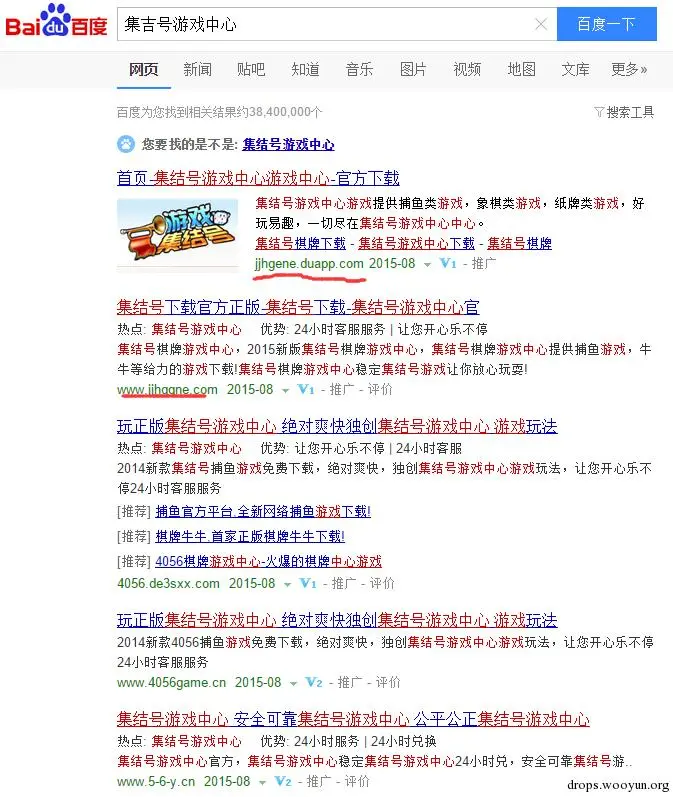Viewport: 673px width, 797px height.
Task: Switch to the 新闻 tab
Action: pos(197,69)
